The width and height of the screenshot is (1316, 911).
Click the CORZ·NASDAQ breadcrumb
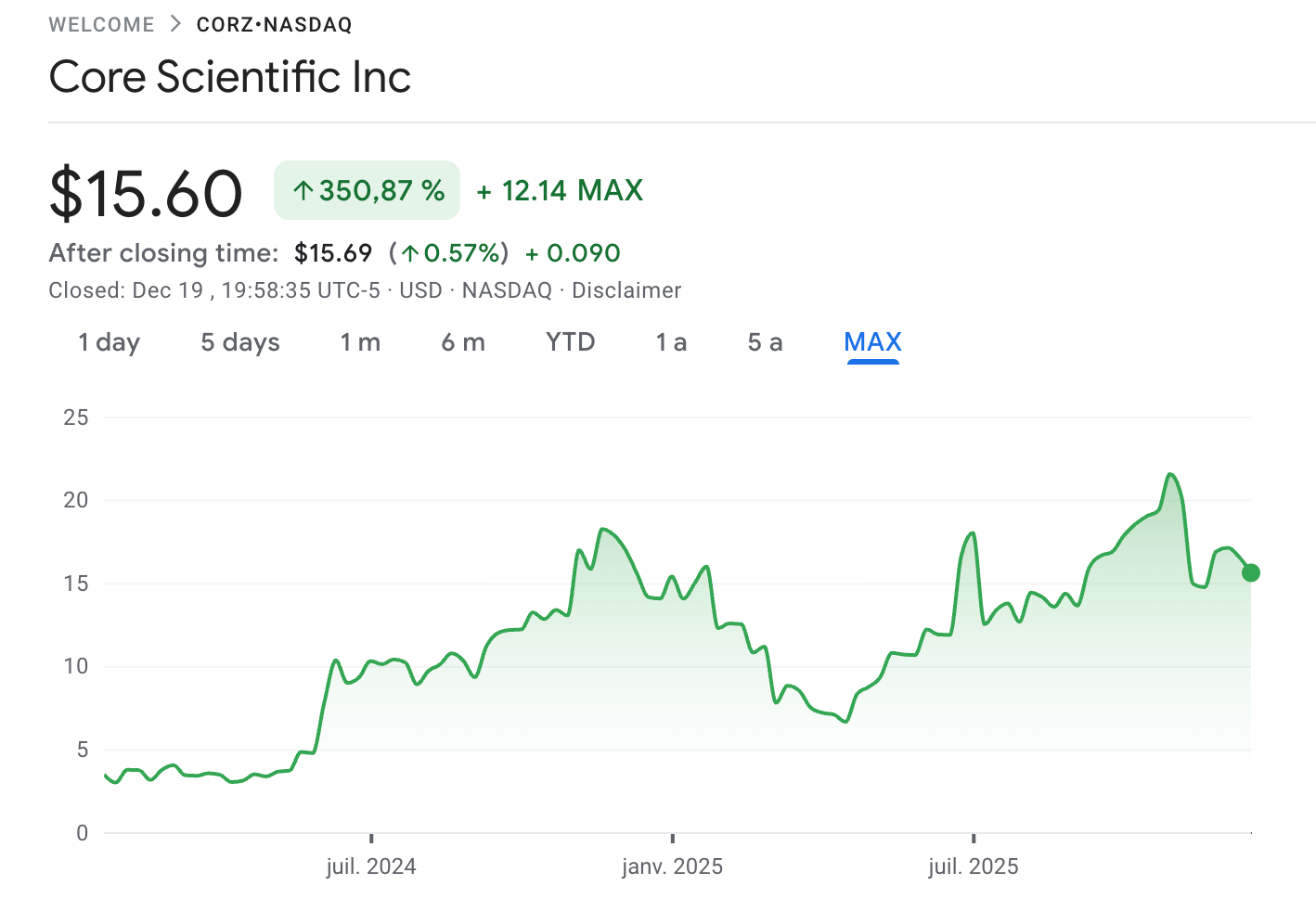click(x=274, y=25)
